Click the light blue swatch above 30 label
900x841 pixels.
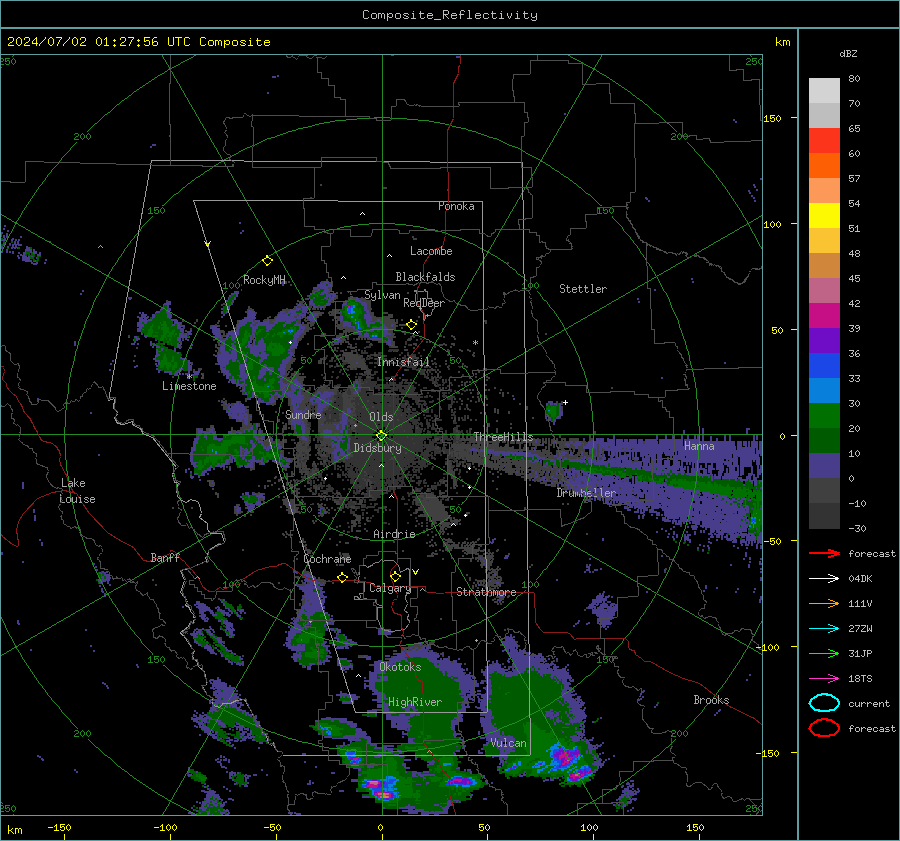824,390
